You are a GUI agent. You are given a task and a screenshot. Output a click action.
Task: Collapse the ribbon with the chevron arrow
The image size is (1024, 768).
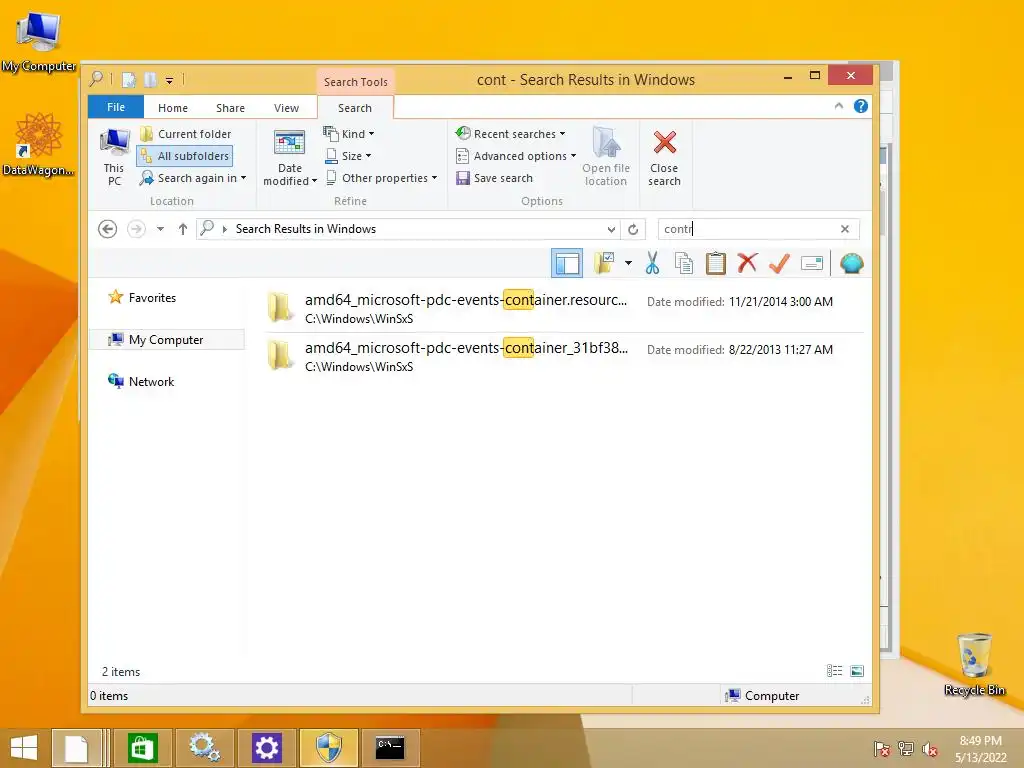point(839,106)
